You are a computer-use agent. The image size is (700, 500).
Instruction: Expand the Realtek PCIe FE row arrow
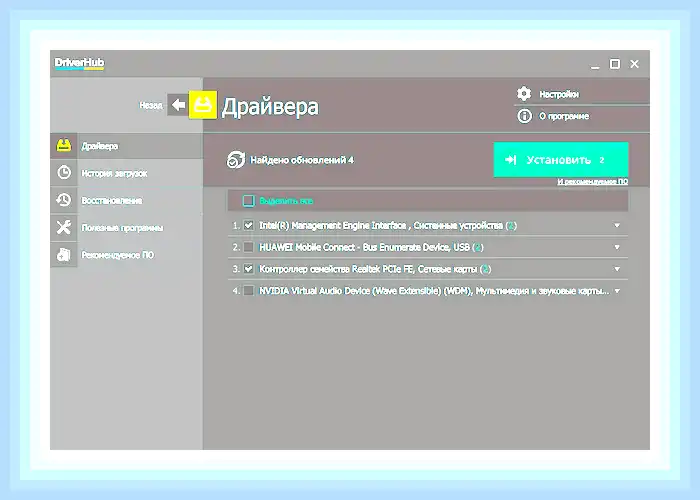(x=617, y=269)
